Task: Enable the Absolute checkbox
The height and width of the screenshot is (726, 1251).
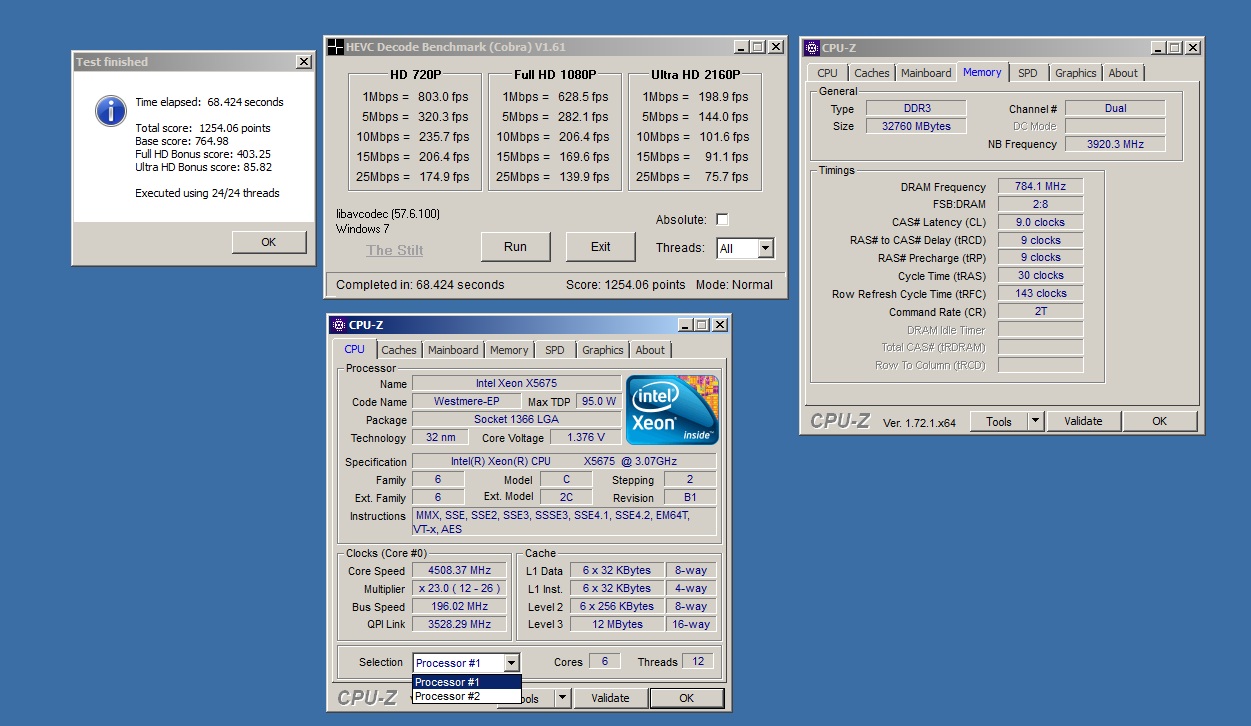Action: (x=722, y=220)
